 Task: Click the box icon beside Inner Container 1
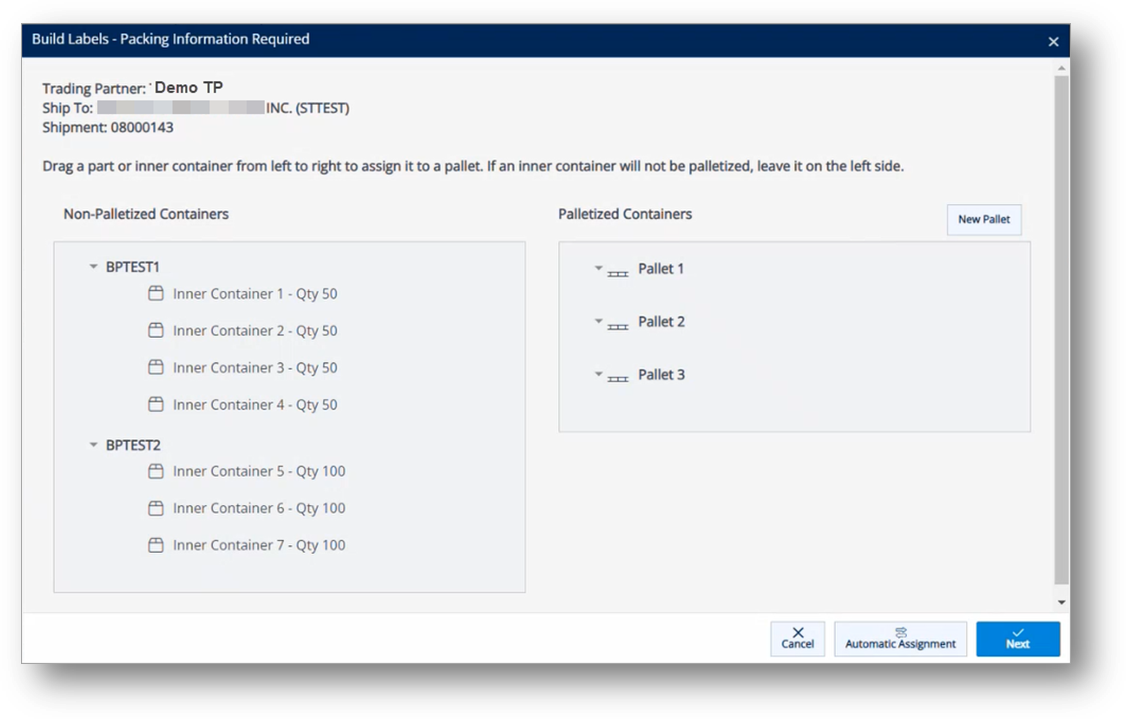pyautogui.click(x=157, y=293)
